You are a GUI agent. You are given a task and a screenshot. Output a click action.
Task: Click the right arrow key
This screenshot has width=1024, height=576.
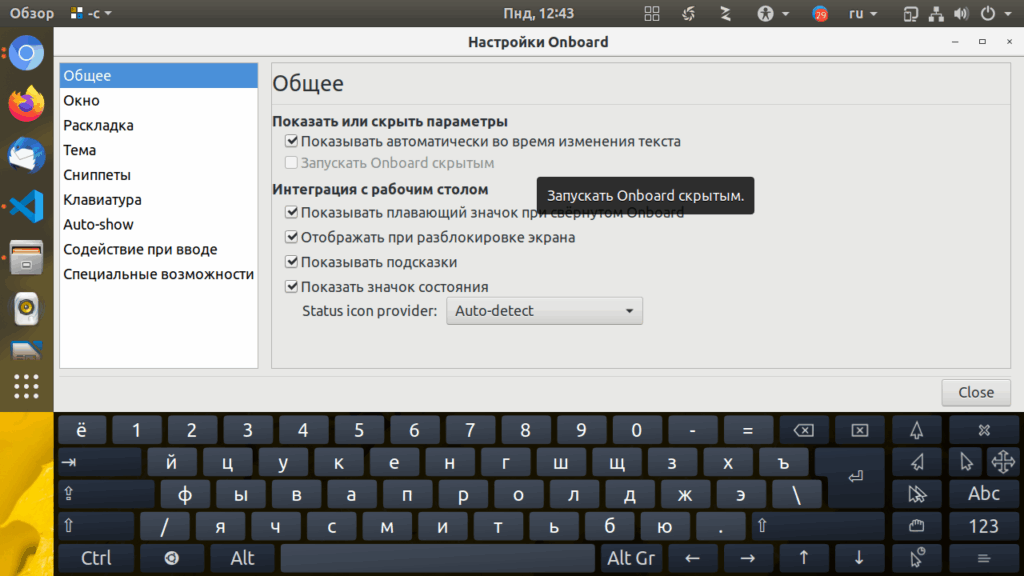748,558
